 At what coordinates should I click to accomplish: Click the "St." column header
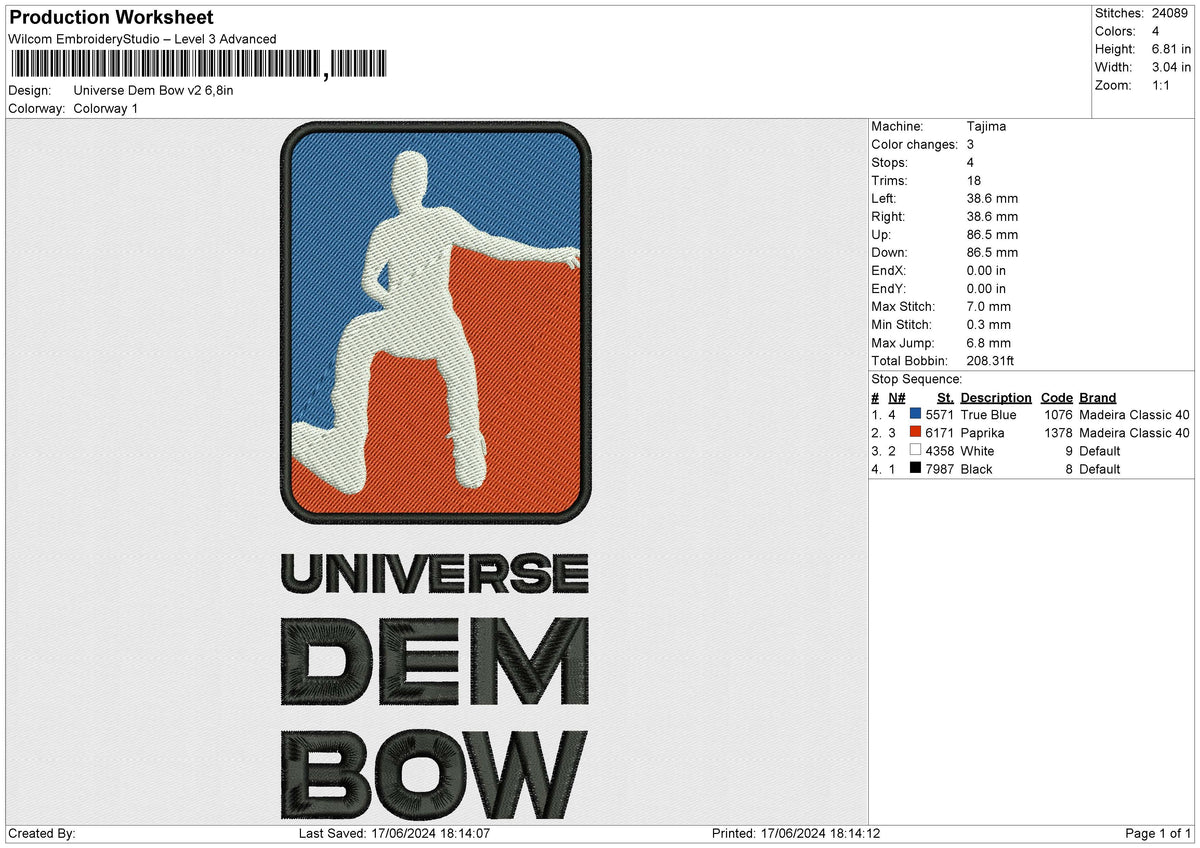coord(945,397)
